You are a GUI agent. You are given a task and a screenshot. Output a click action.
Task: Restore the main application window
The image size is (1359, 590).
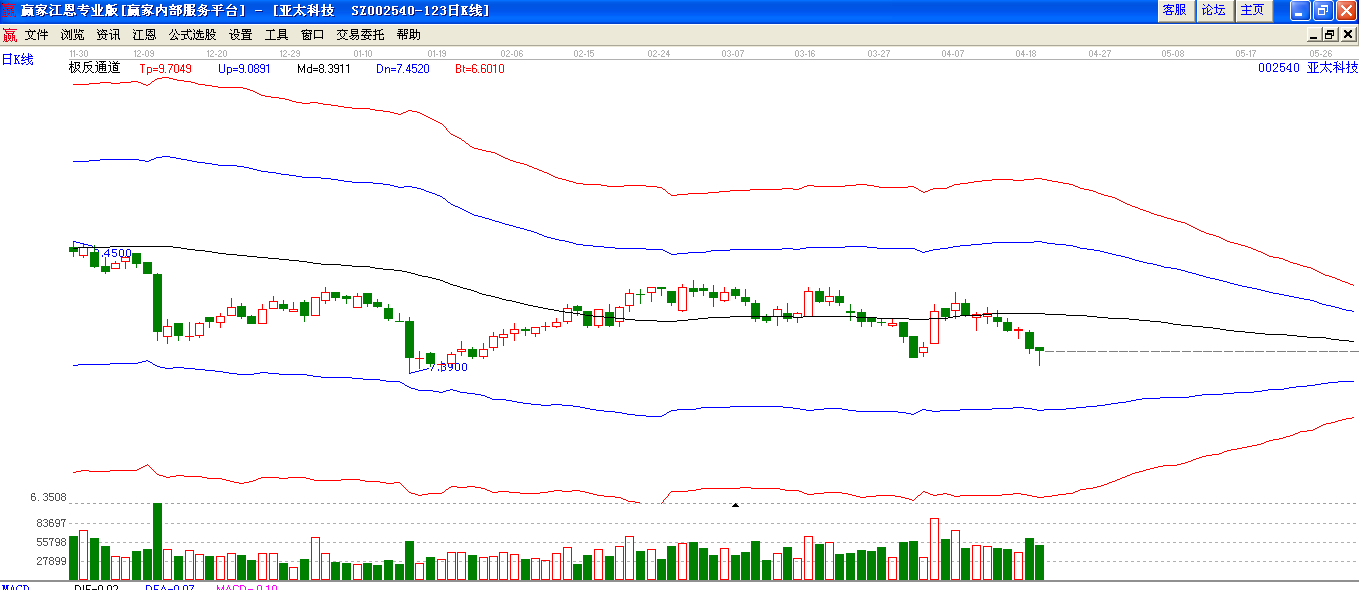(1322, 10)
